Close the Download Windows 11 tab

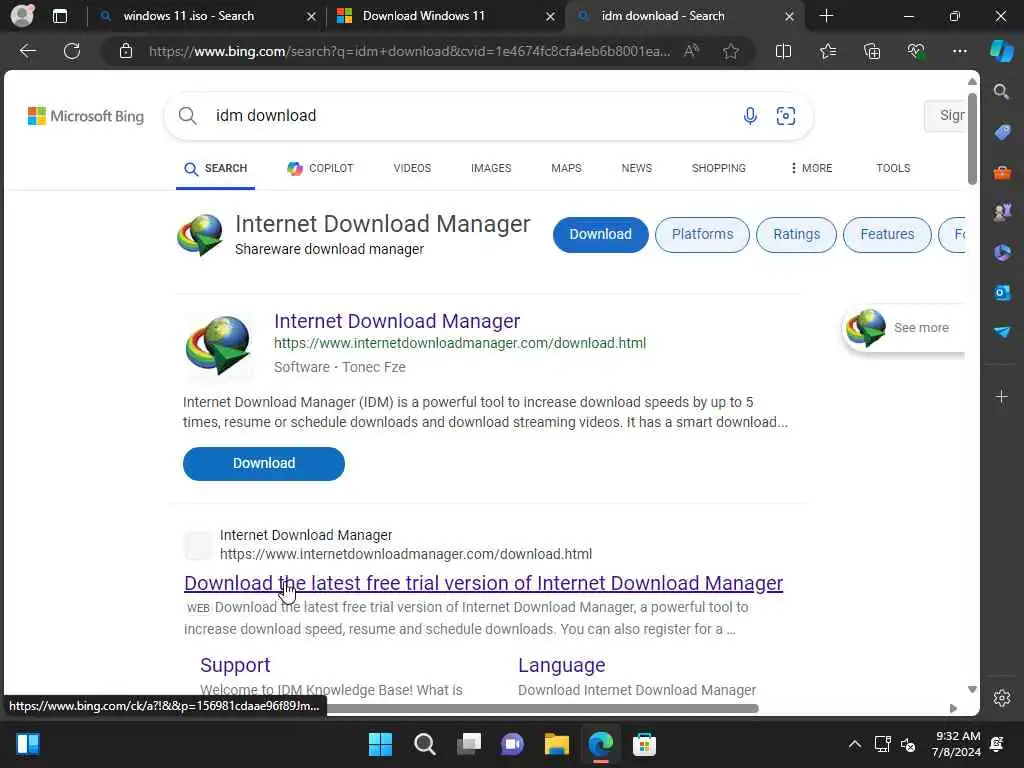click(550, 16)
